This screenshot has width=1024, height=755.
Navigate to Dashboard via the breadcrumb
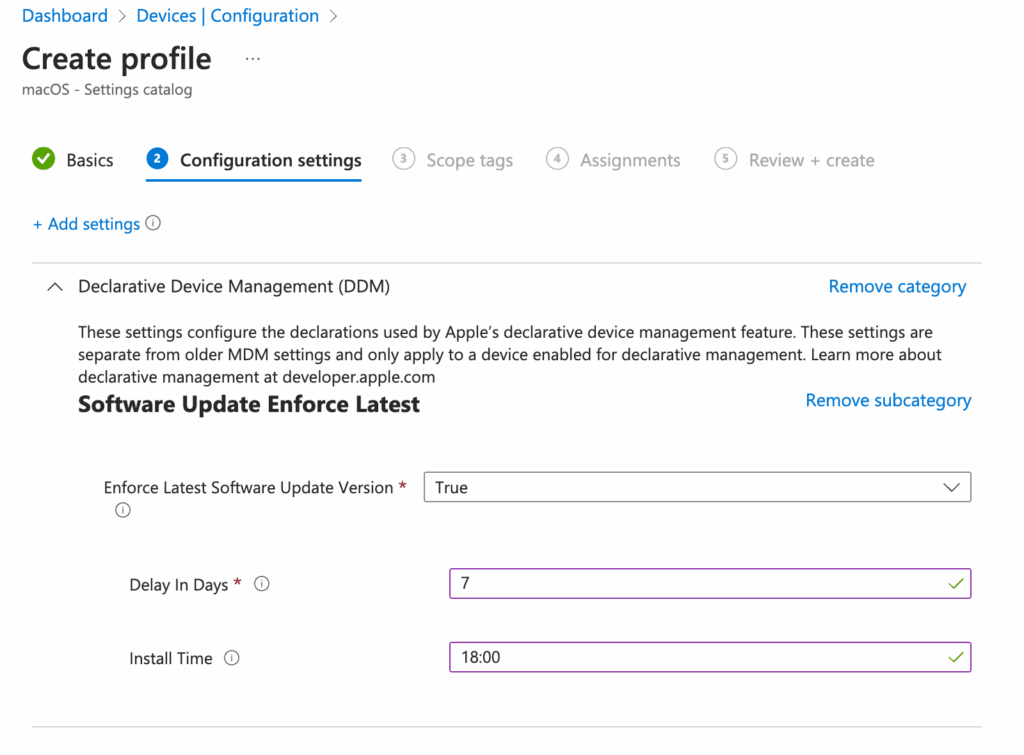coord(64,15)
